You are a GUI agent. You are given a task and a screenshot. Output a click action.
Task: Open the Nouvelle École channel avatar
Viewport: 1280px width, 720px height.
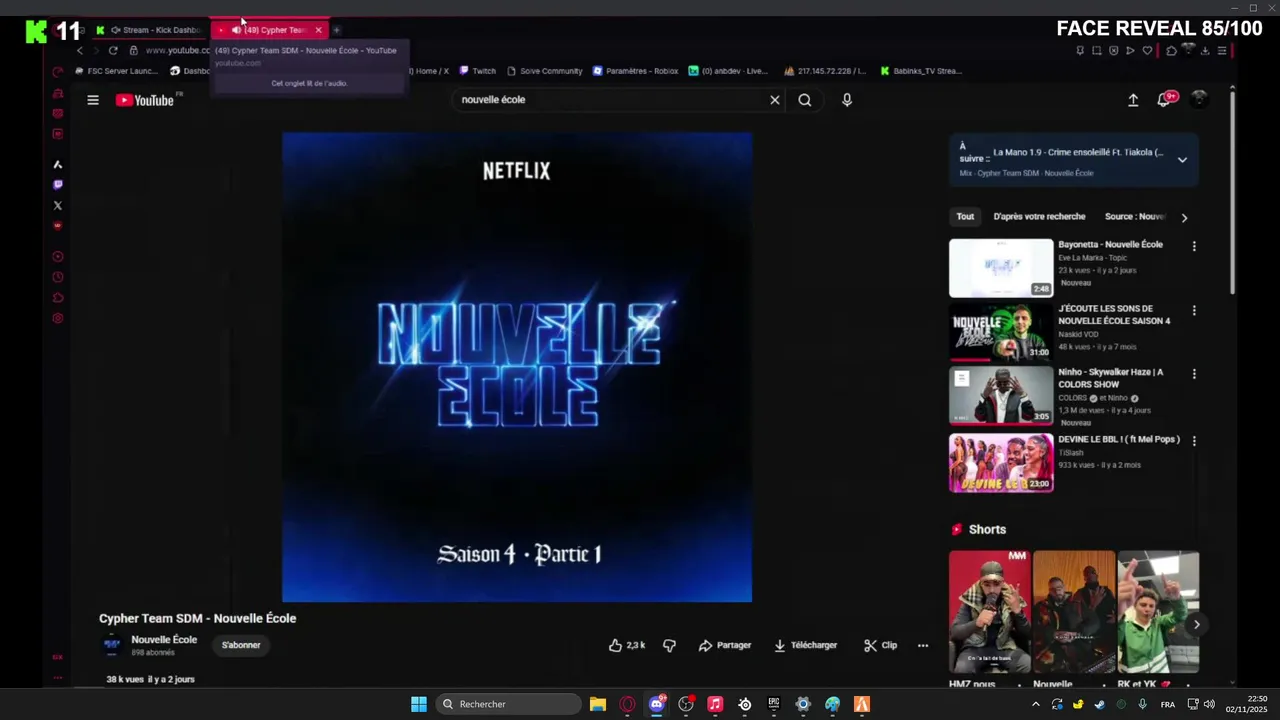[x=113, y=645]
